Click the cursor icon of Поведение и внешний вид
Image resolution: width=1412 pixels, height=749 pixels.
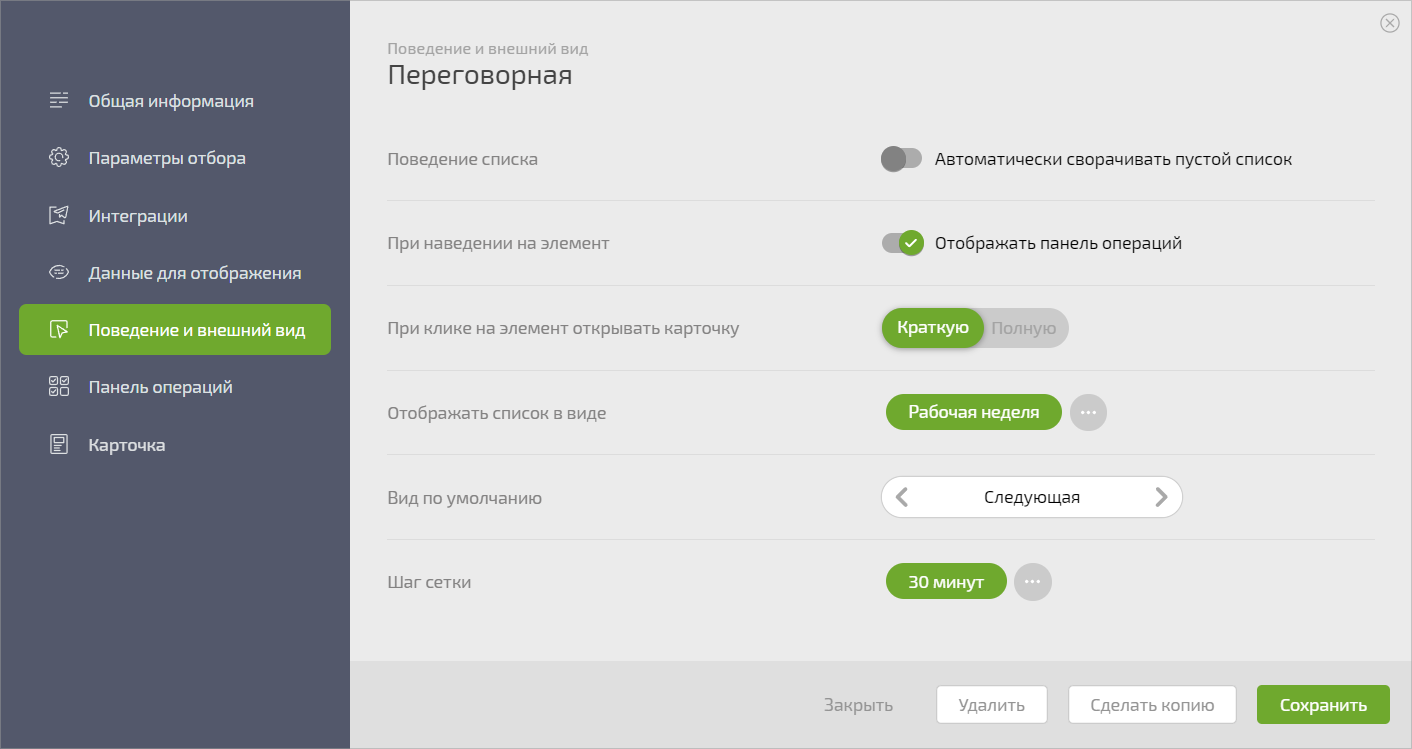[59, 330]
